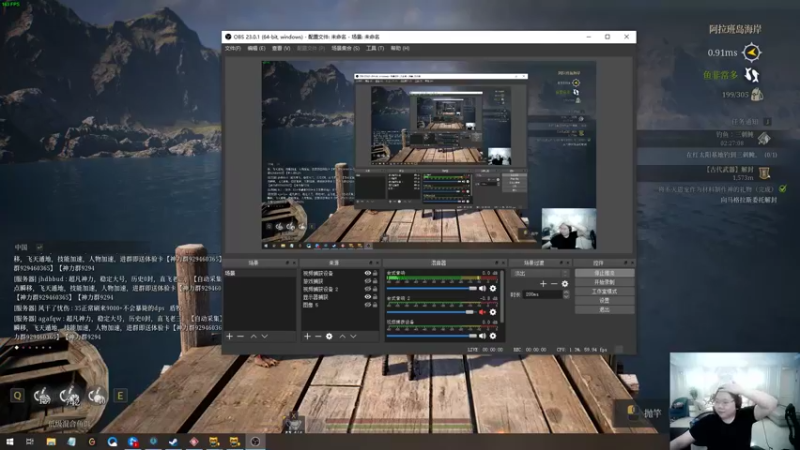Screen dimensions: 800x450
Task: Open Task View on the taskbar
Action: pyautogui.click(x=30, y=441)
